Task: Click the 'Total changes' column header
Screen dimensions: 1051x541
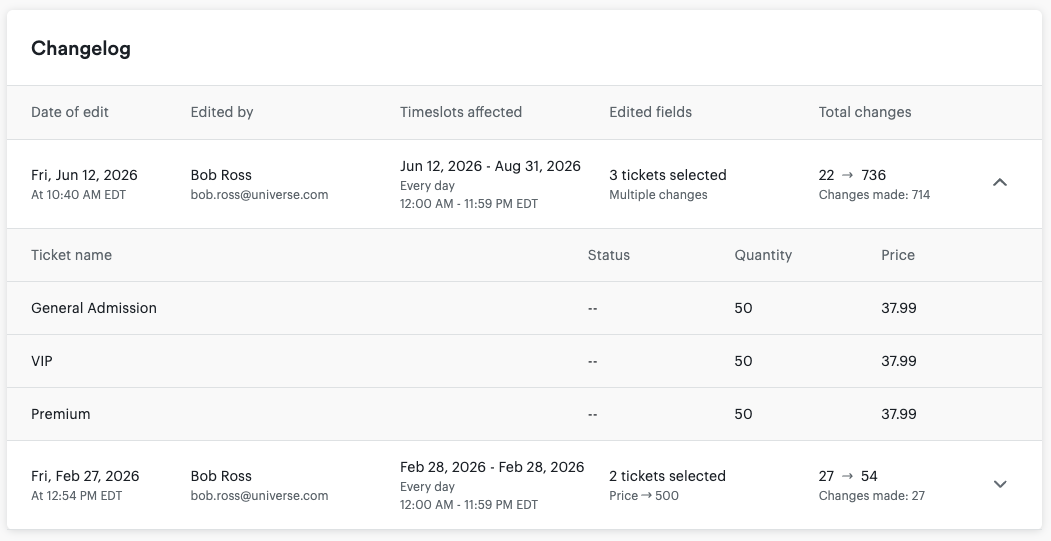Action: point(865,112)
